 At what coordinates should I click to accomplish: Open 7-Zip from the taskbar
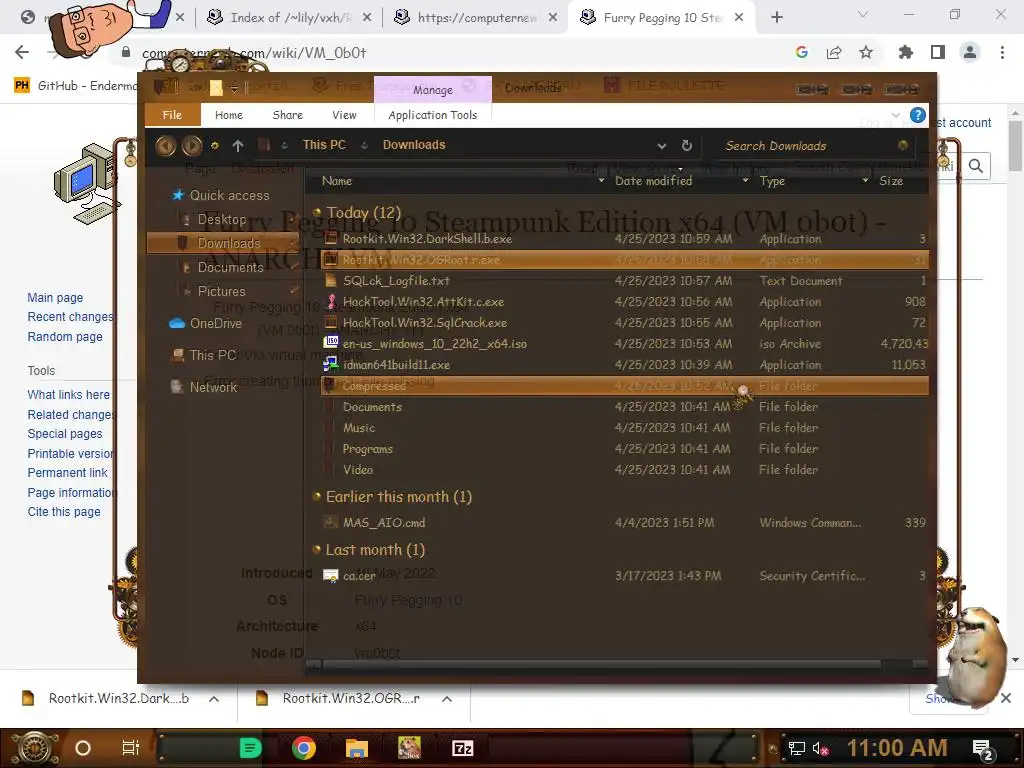point(462,748)
